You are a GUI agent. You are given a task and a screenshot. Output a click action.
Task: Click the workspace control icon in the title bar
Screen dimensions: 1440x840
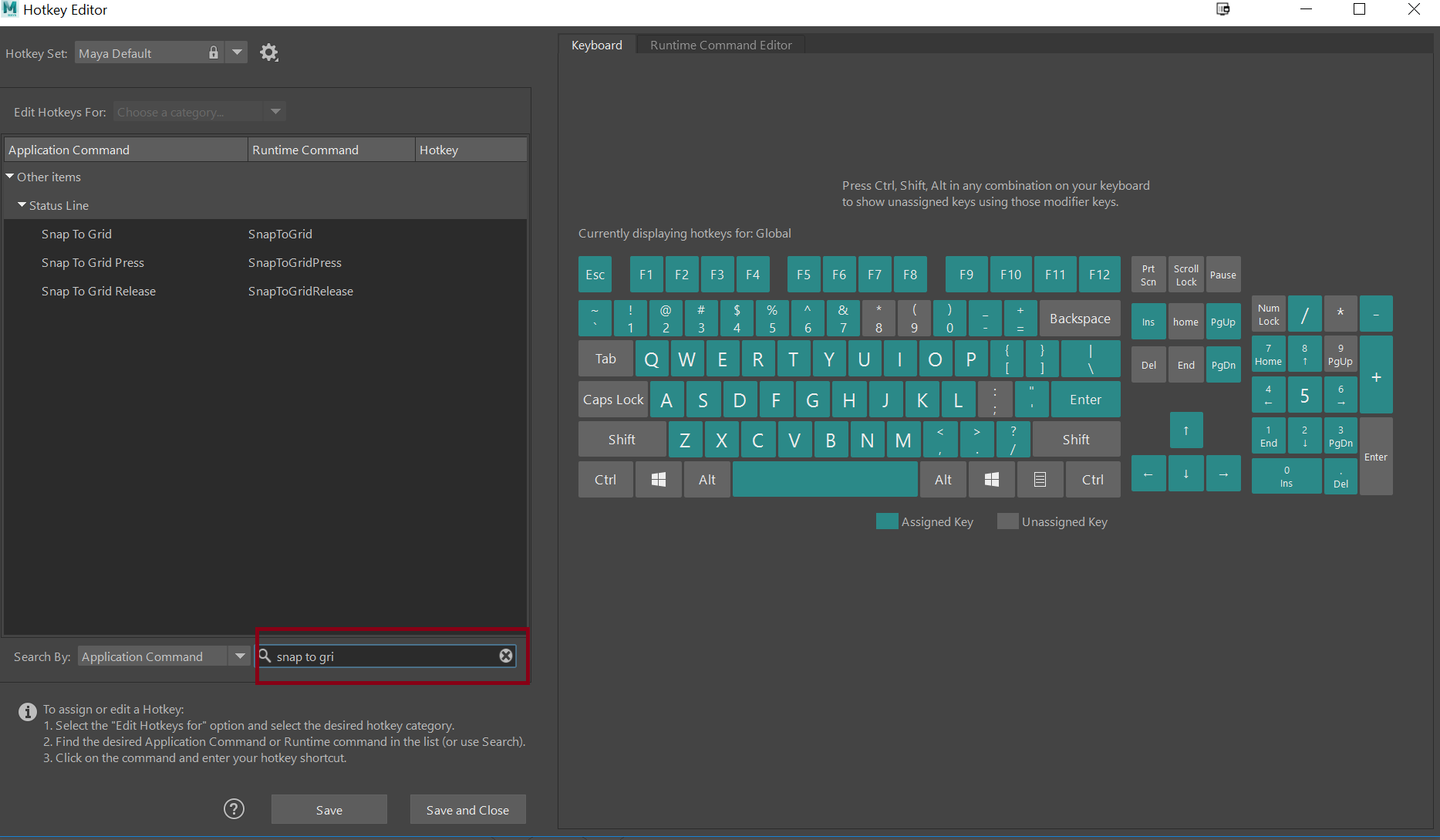1222,9
